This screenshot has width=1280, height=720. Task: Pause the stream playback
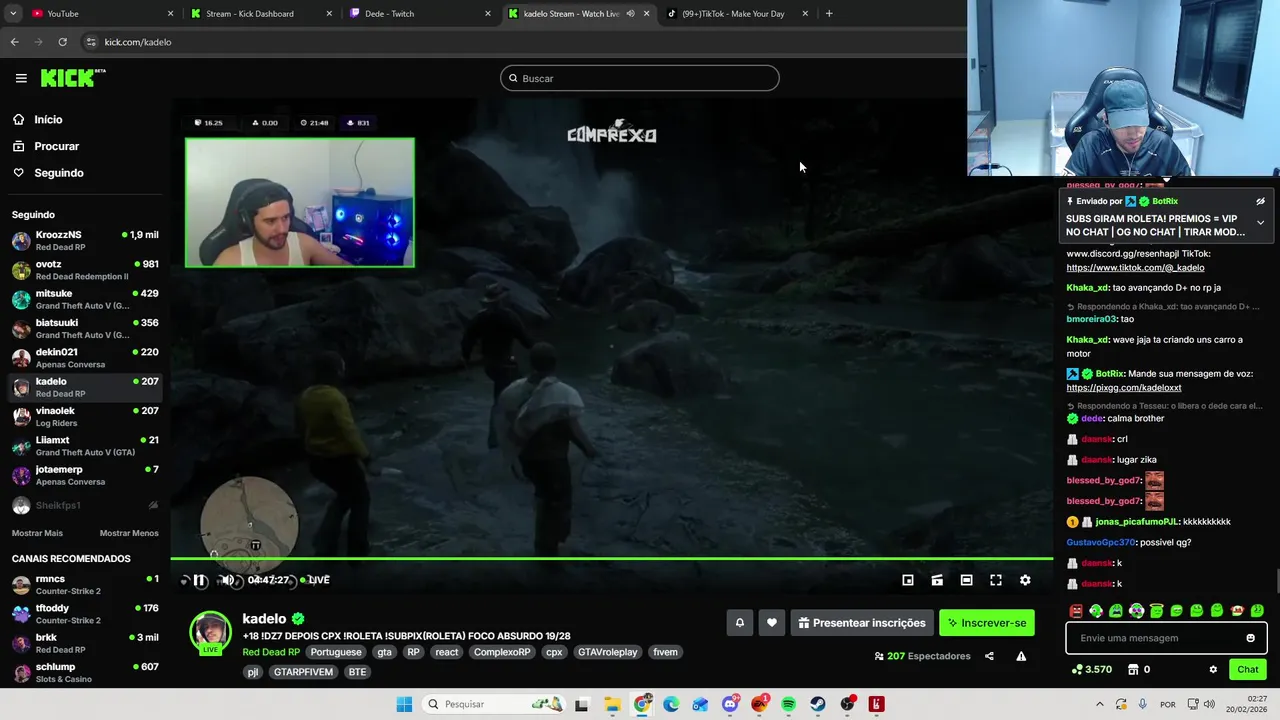tap(200, 580)
